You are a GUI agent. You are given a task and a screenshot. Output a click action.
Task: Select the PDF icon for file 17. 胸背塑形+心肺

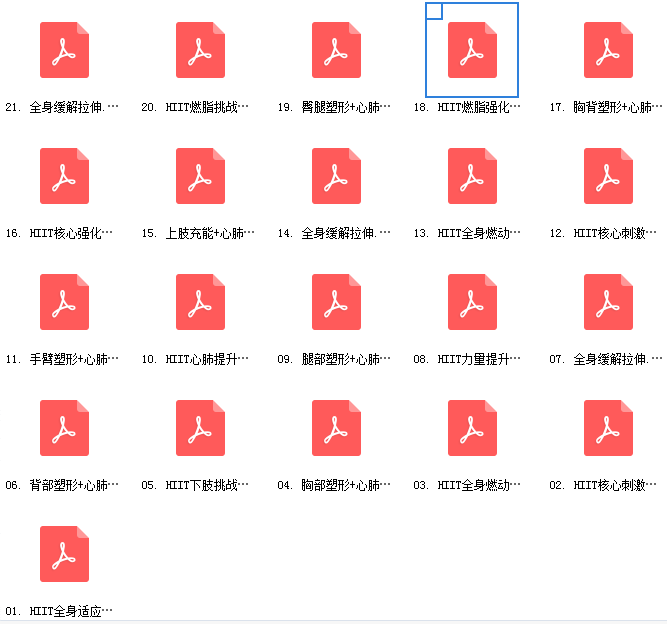608,50
